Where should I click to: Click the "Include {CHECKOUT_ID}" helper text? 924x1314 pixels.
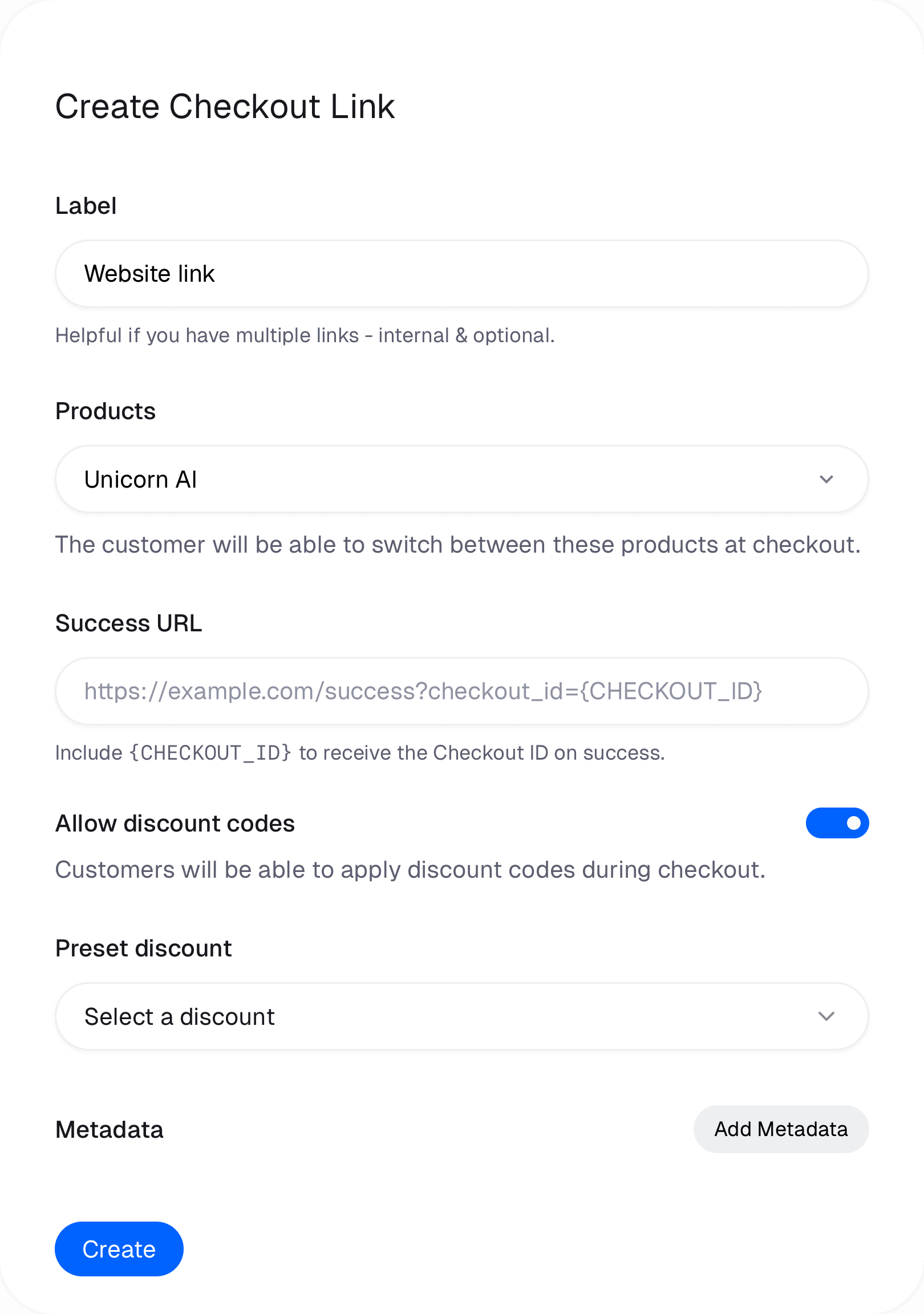point(360,753)
